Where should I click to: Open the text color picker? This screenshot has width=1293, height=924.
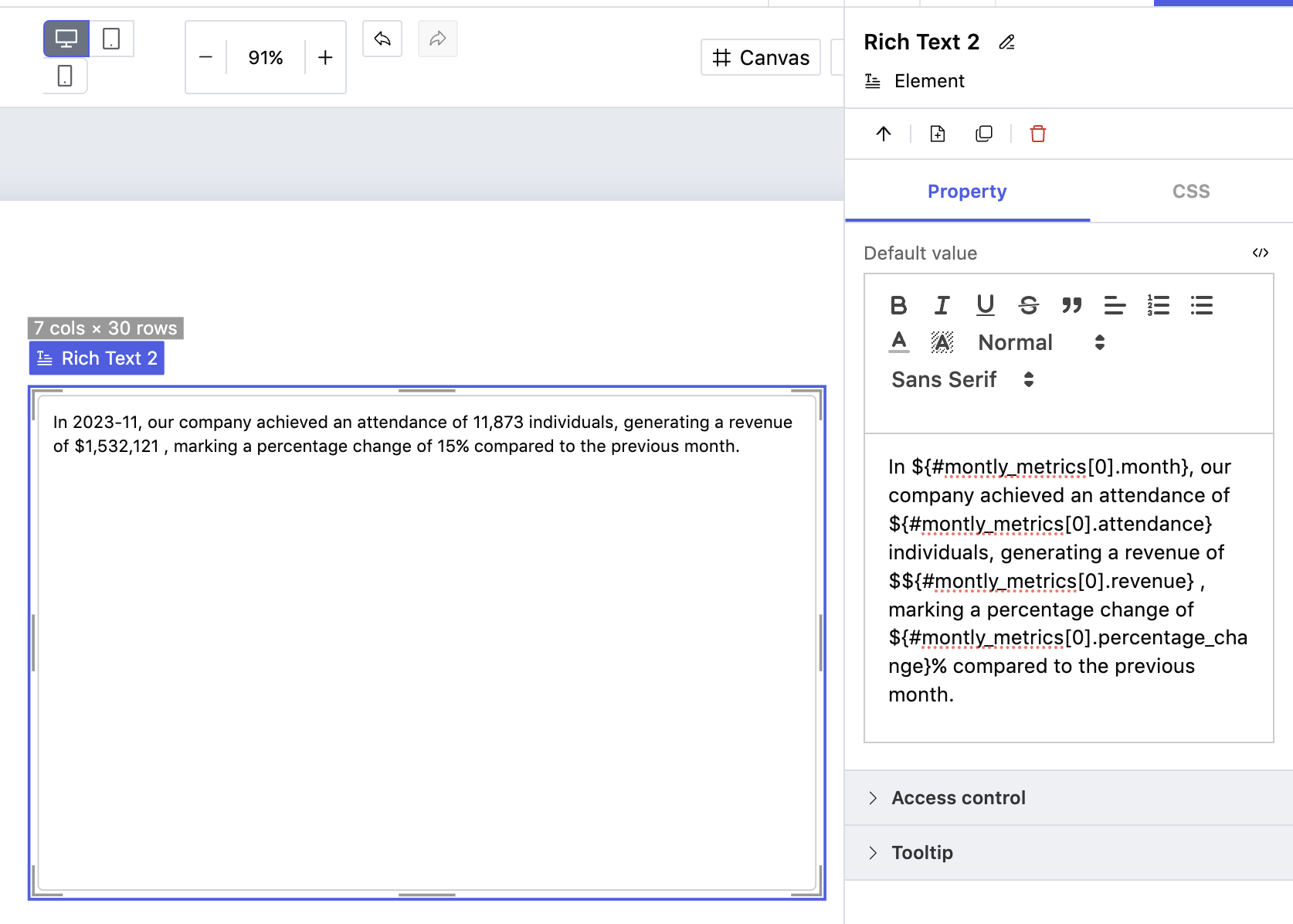898,342
